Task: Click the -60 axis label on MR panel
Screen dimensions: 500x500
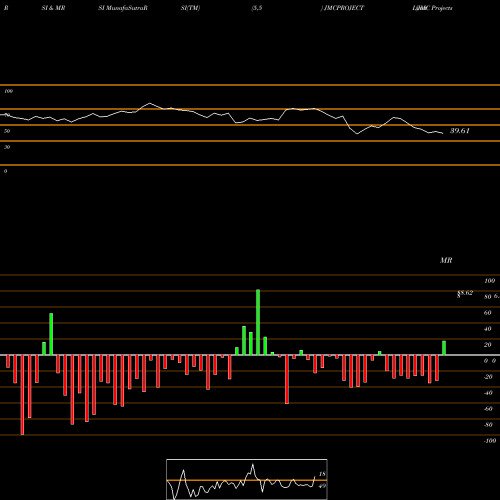Action: coord(488,409)
